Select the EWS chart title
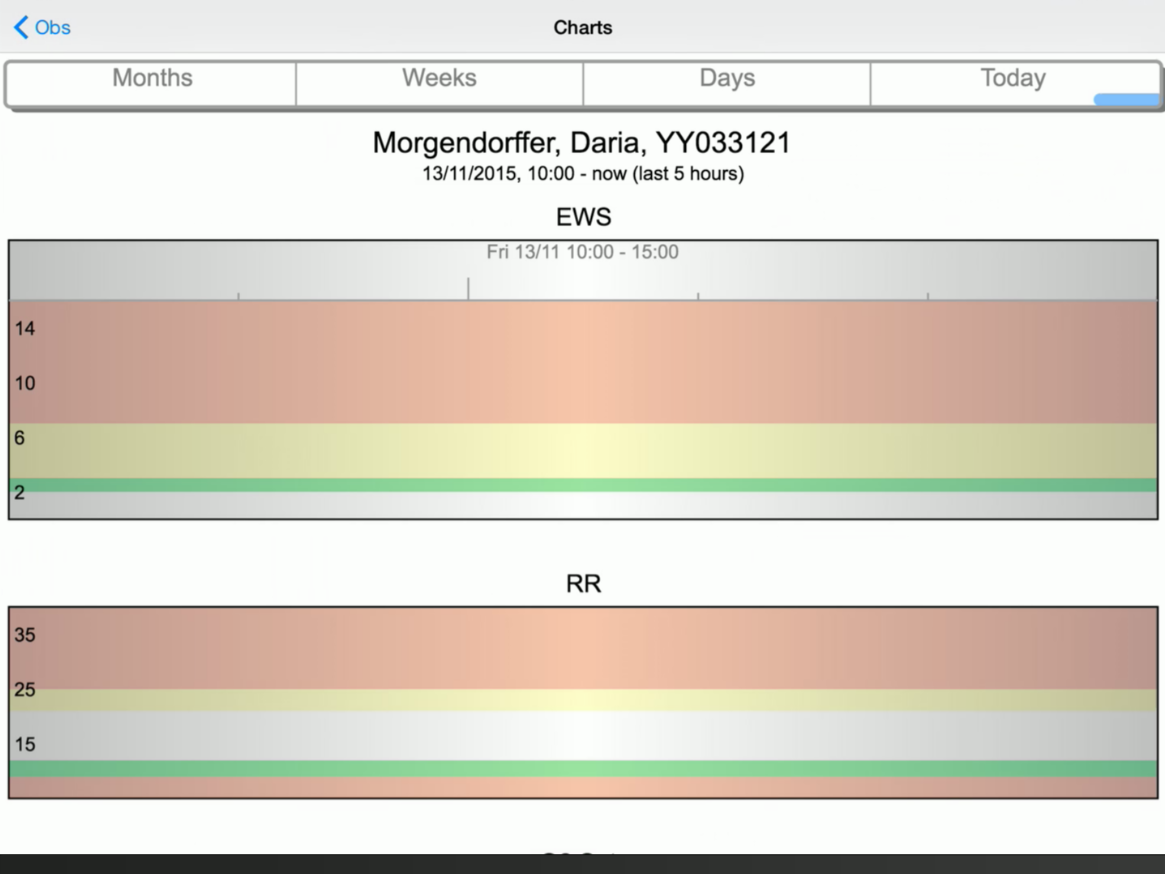Image resolution: width=1165 pixels, height=874 pixels. point(583,217)
